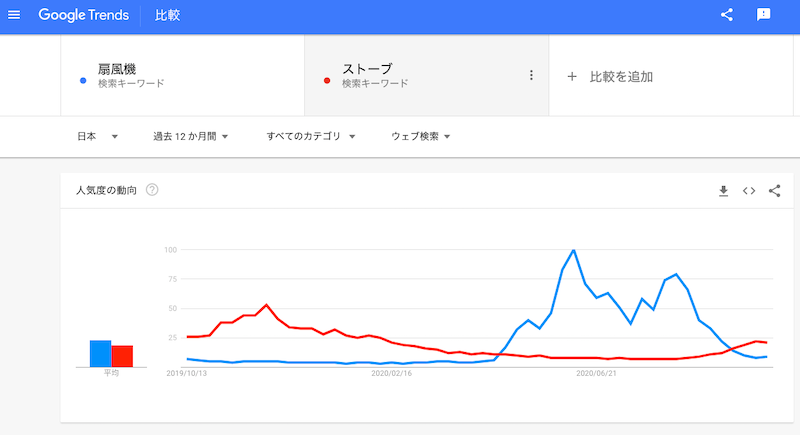Show help for 人気度の動向

[152, 190]
